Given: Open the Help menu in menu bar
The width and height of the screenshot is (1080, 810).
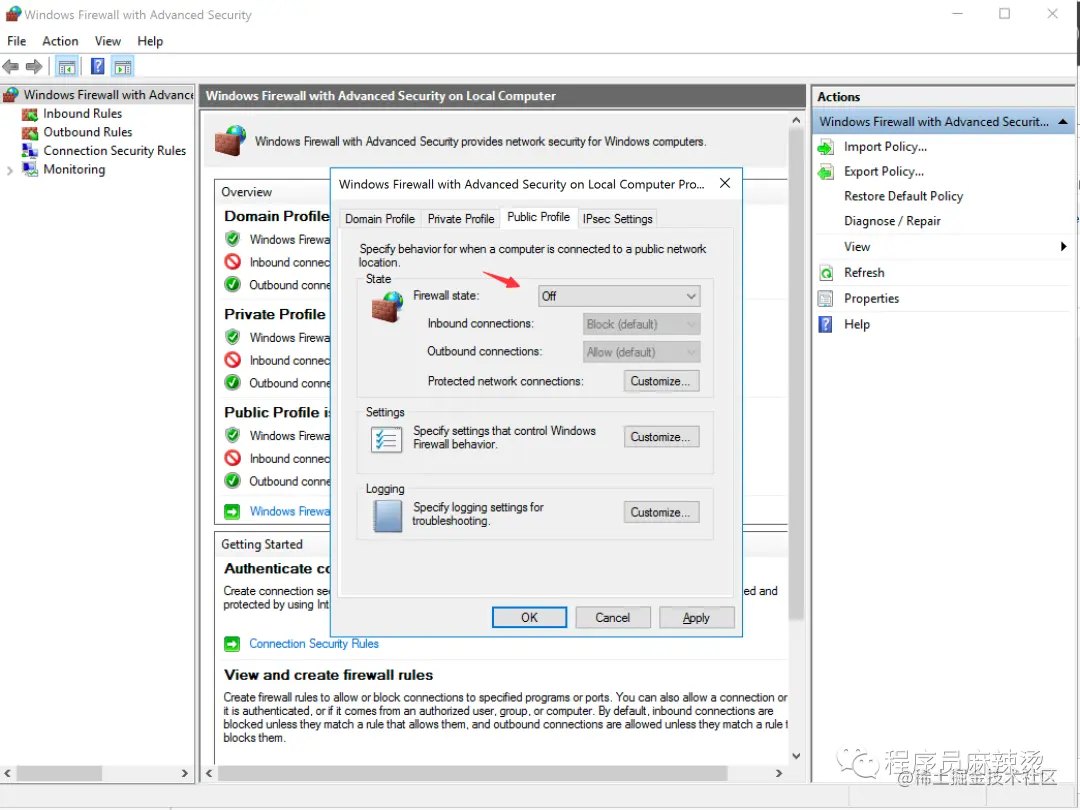Looking at the screenshot, I should tap(149, 41).
